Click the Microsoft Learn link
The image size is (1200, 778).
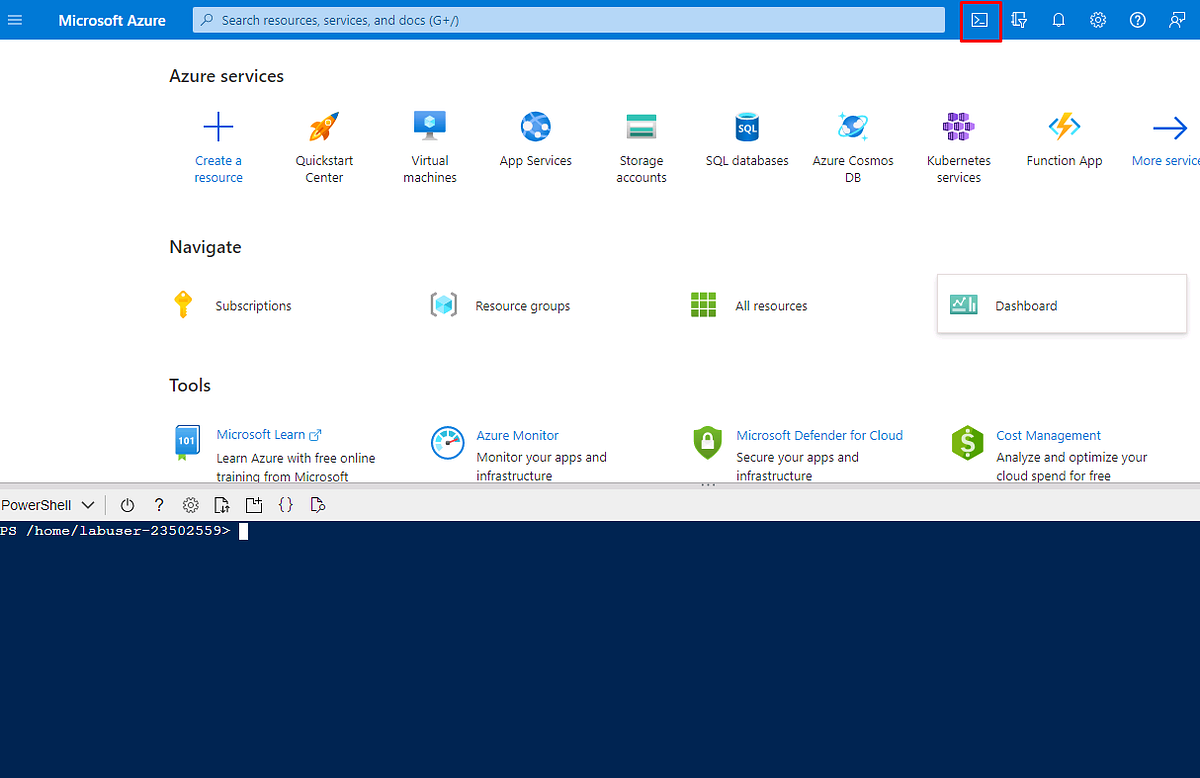point(262,434)
